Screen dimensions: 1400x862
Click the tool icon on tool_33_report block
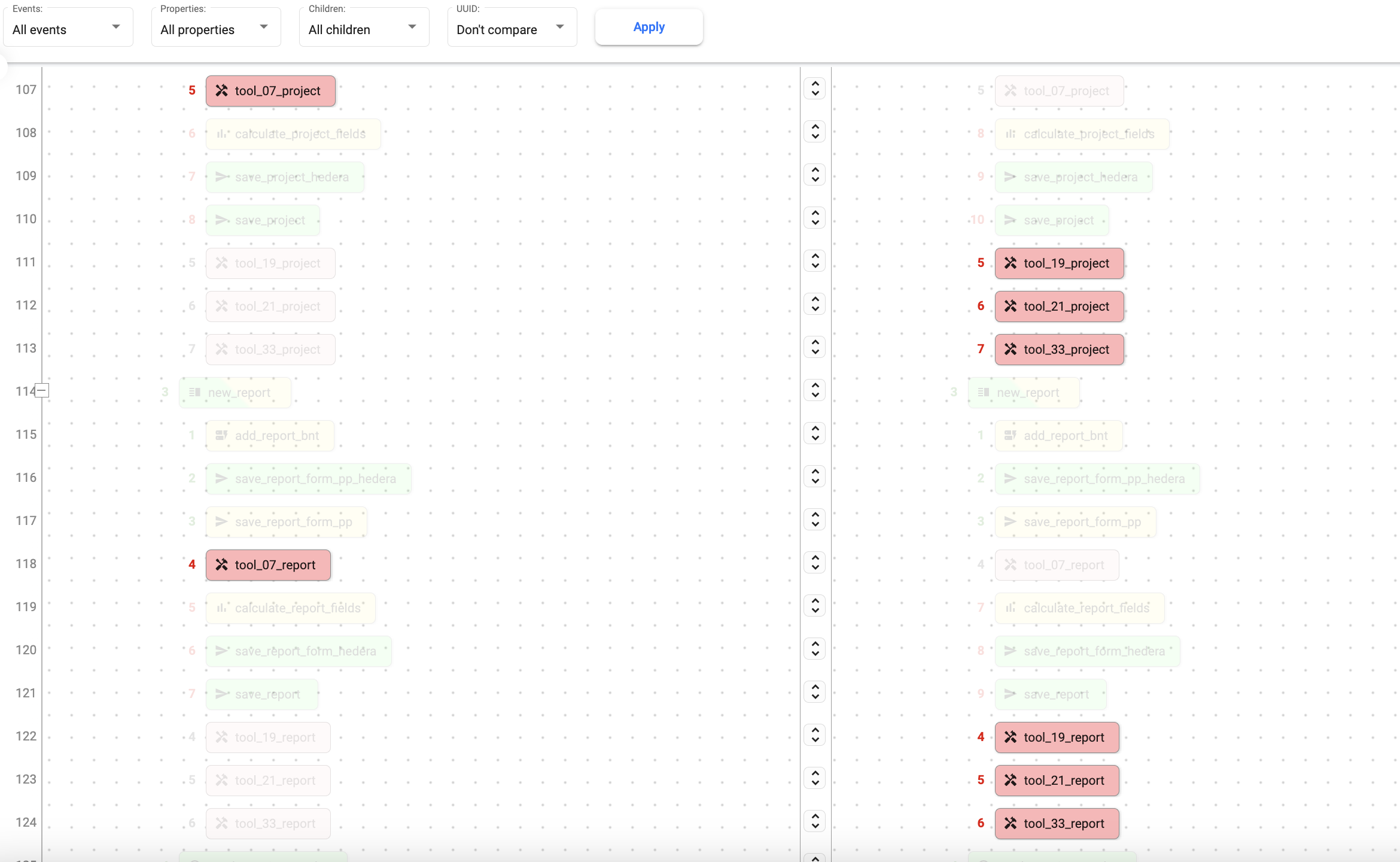point(1011,824)
